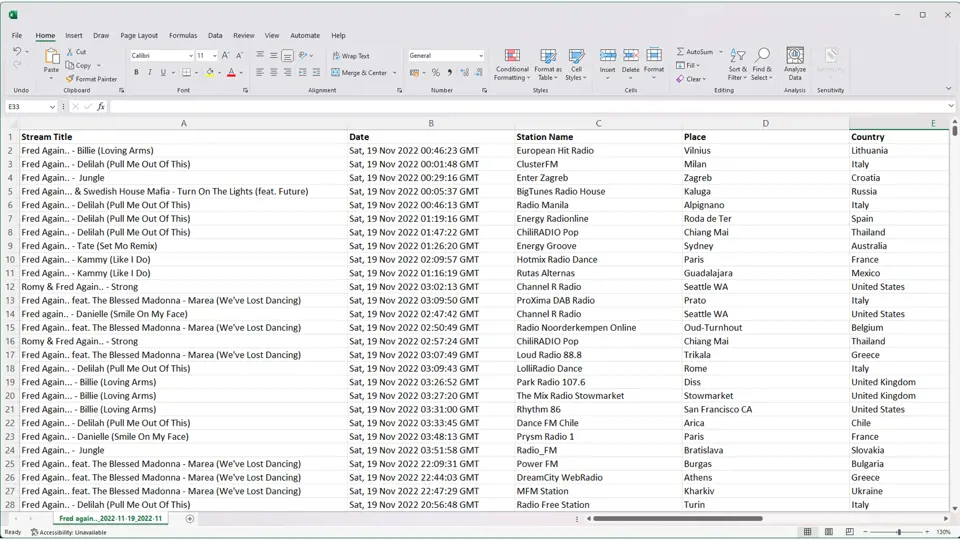The width and height of the screenshot is (960, 540).
Task: Apply the yellow Fill Color
Action: [x=210, y=72]
